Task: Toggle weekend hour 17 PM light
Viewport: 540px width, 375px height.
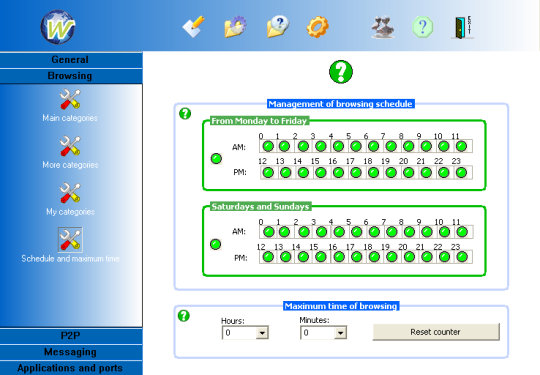Action: click(x=356, y=257)
